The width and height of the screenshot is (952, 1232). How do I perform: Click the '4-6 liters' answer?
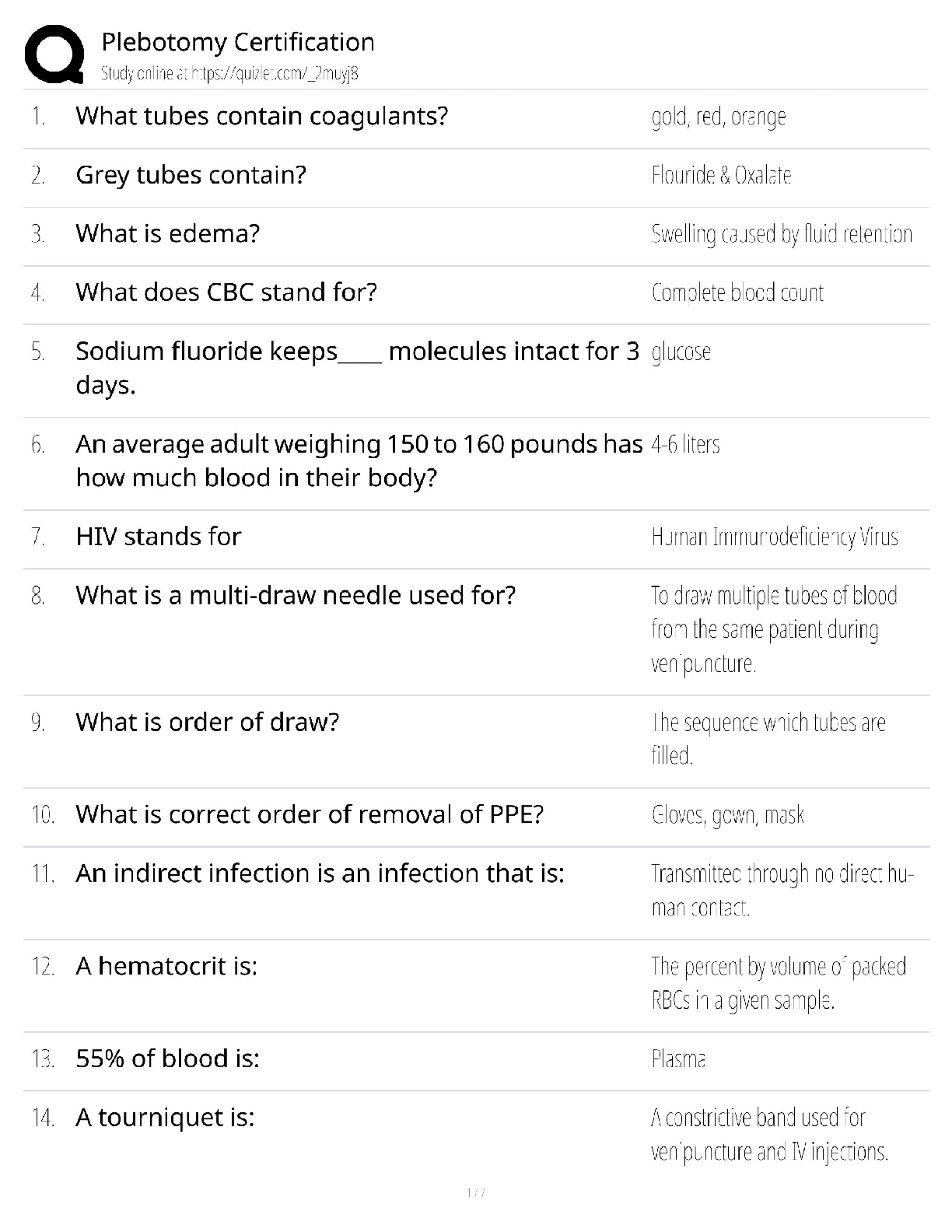click(x=685, y=445)
